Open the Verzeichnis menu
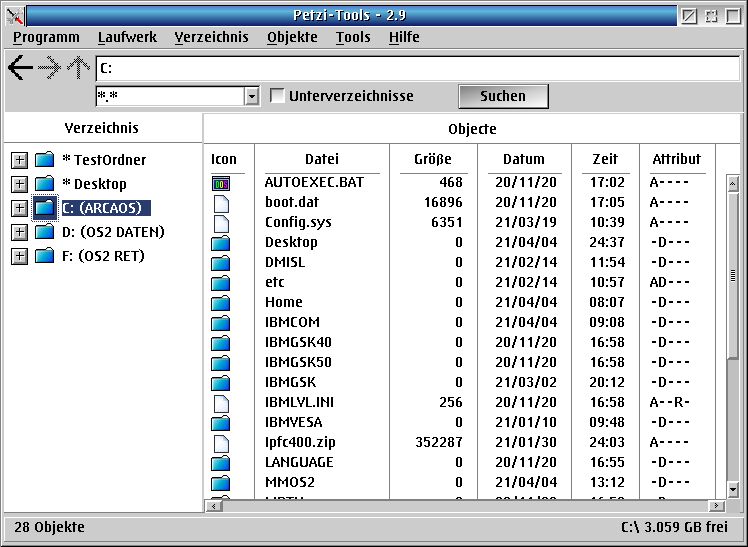Screen dimensions: 748x547 [211, 37]
